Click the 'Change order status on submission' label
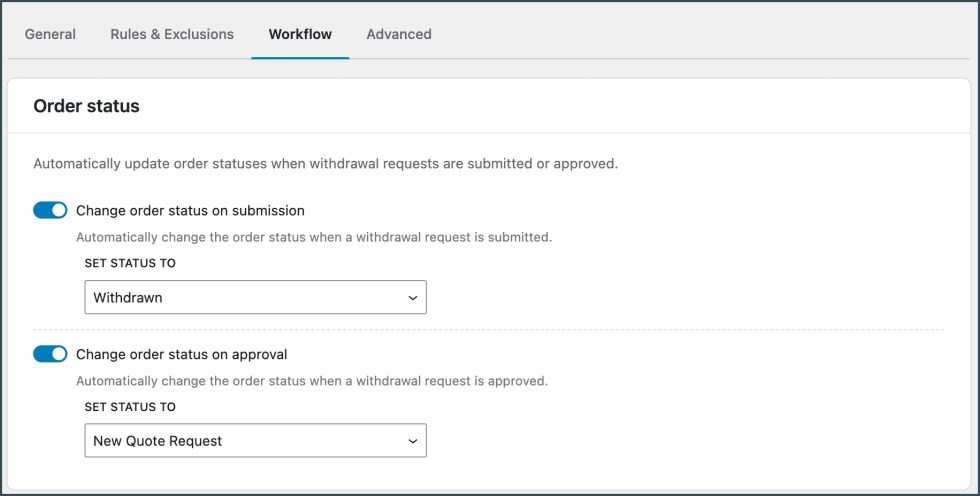This screenshot has height=496, width=980. click(x=191, y=211)
